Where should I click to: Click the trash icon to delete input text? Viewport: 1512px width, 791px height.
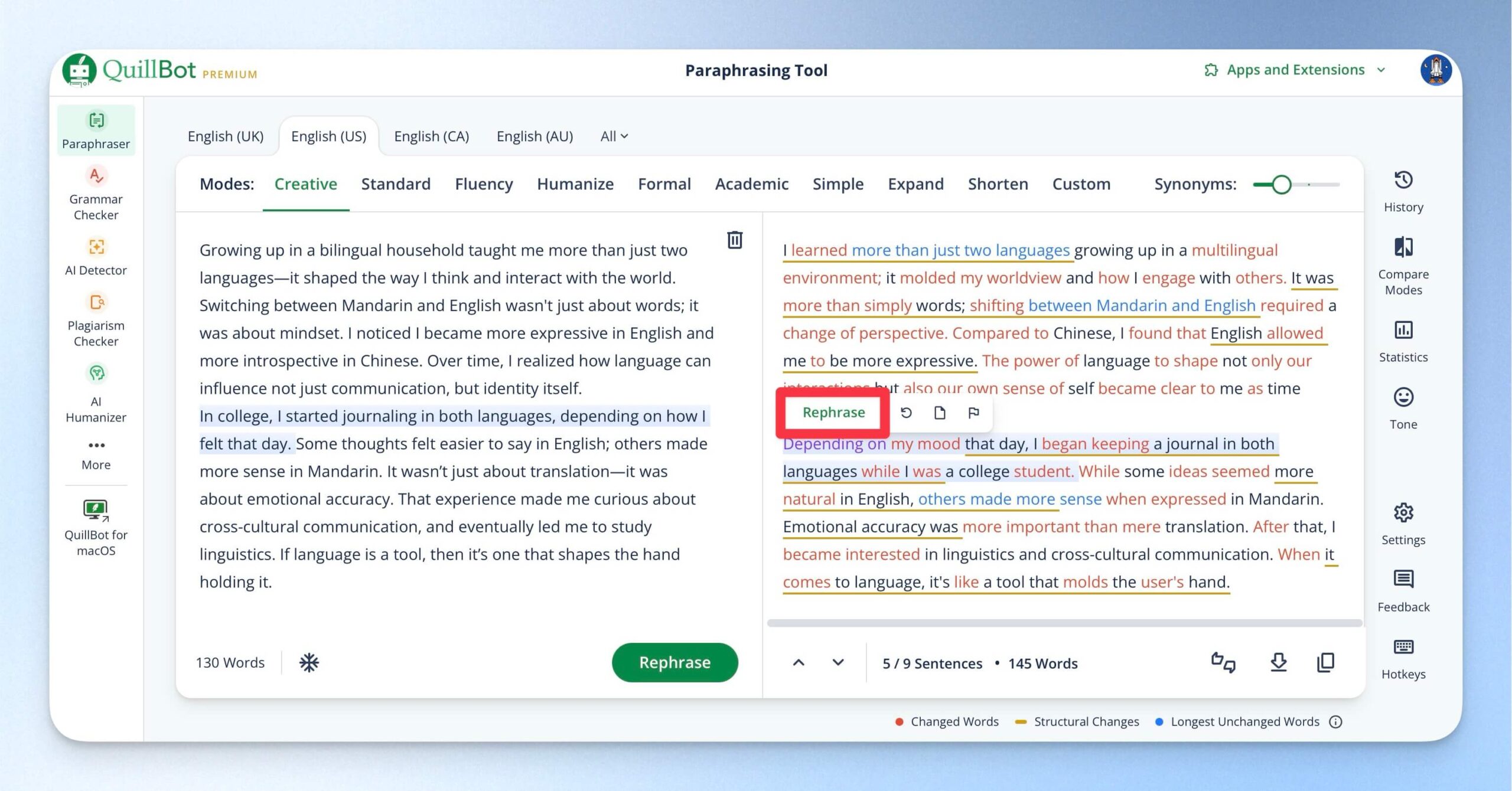[734, 240]
